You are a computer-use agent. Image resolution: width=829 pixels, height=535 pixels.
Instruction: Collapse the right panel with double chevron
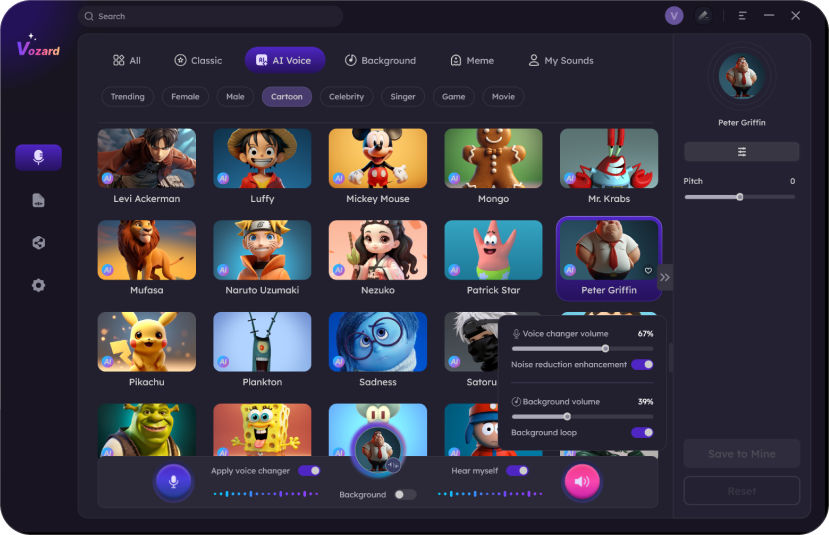665,278
